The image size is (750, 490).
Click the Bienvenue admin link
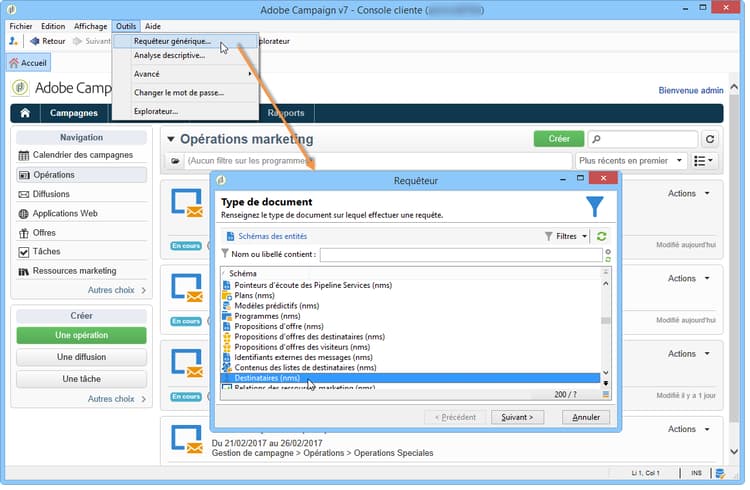click(691, 91)
